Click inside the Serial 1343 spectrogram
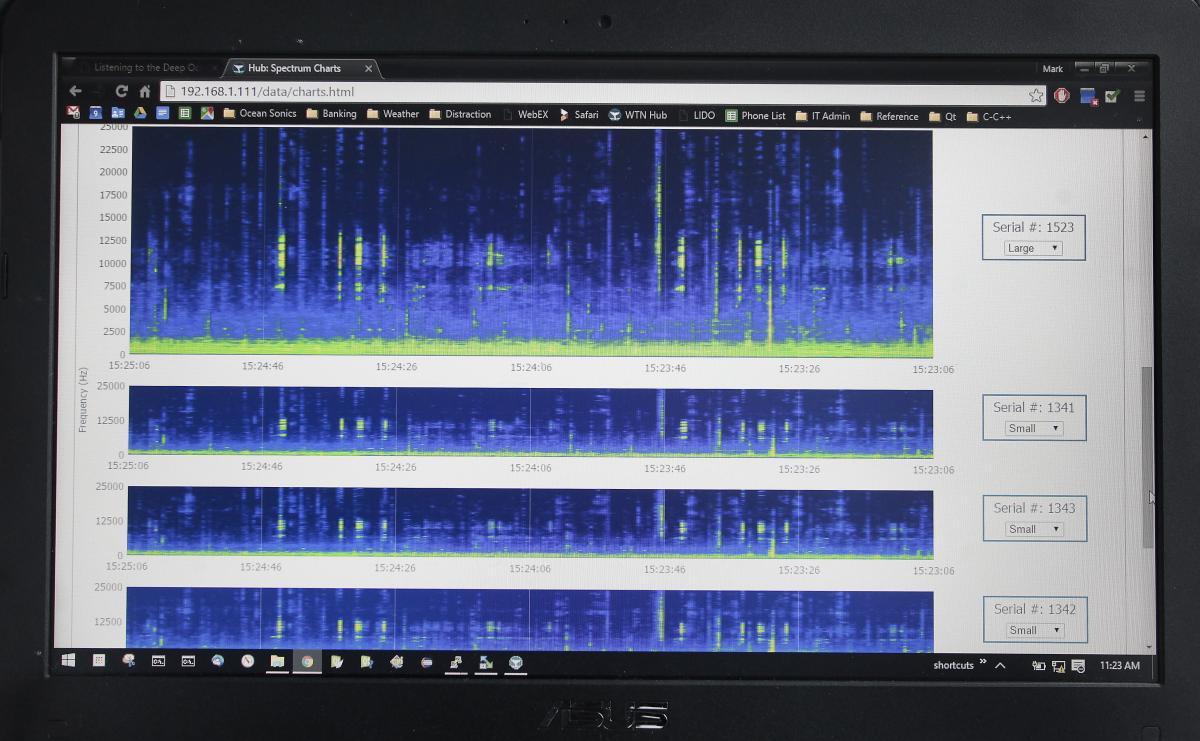Image resolution: width=1200 pixels, height=741 pixels. coord(531,522)
